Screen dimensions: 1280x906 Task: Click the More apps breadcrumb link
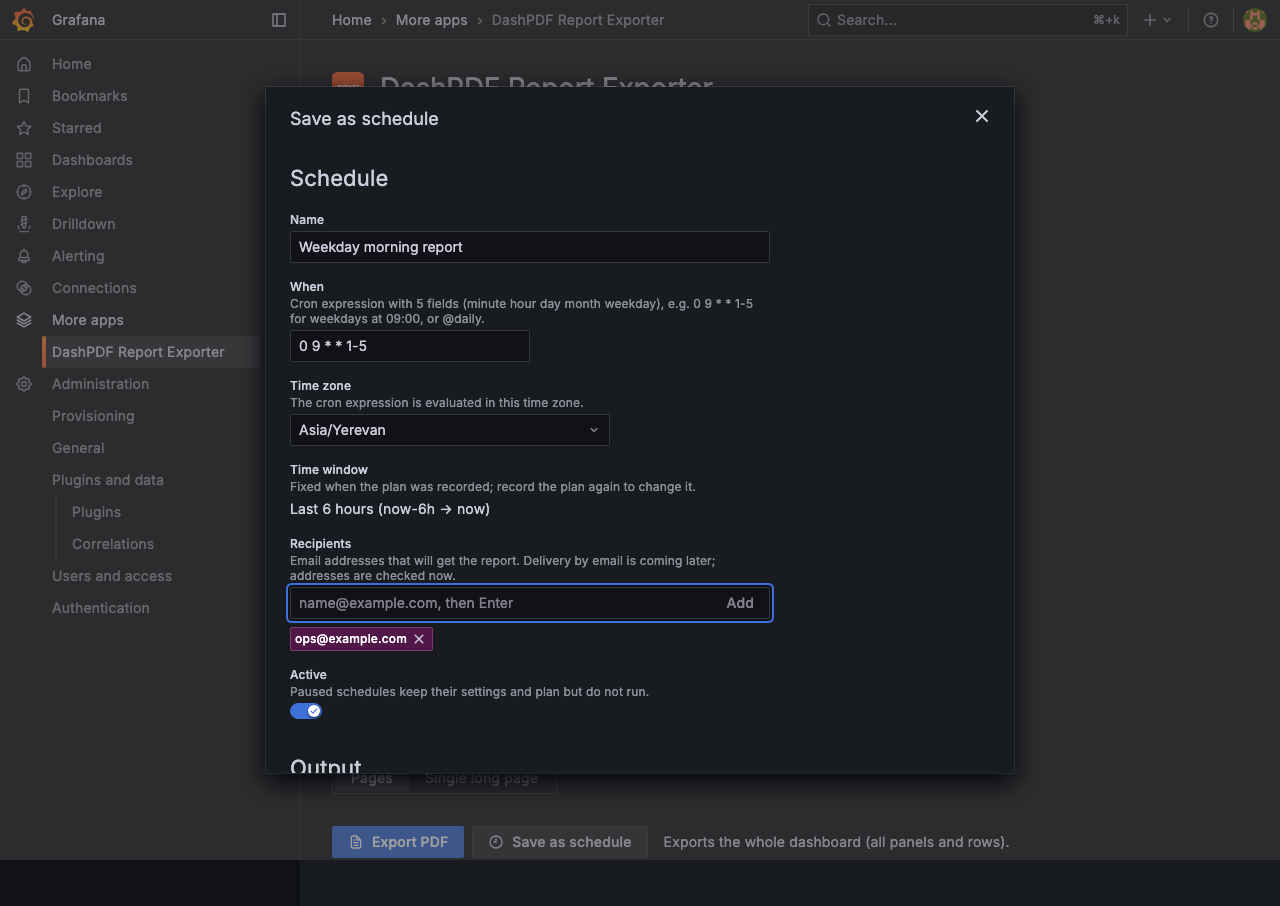point(431,20)
